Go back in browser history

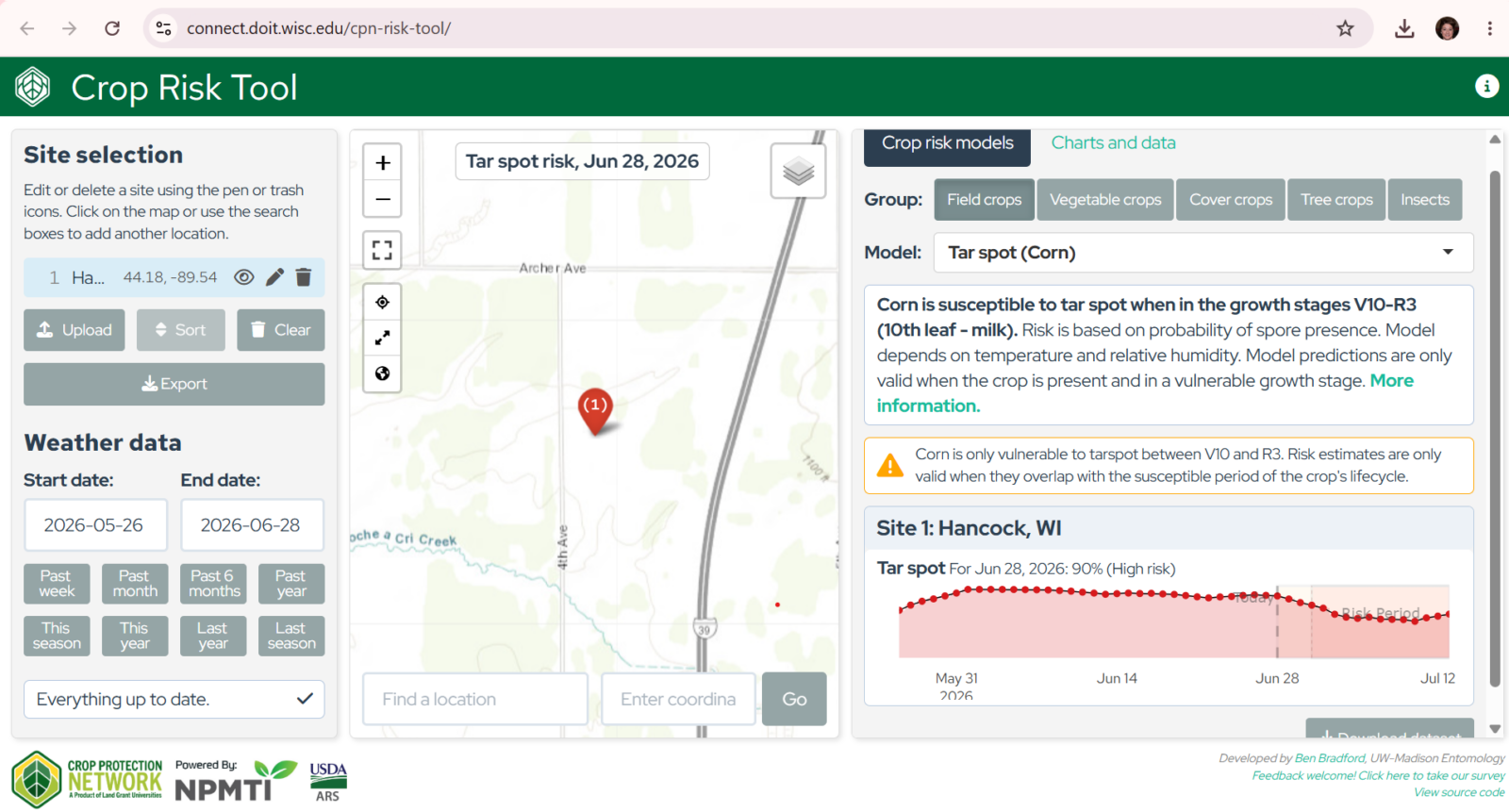[27, 28]
